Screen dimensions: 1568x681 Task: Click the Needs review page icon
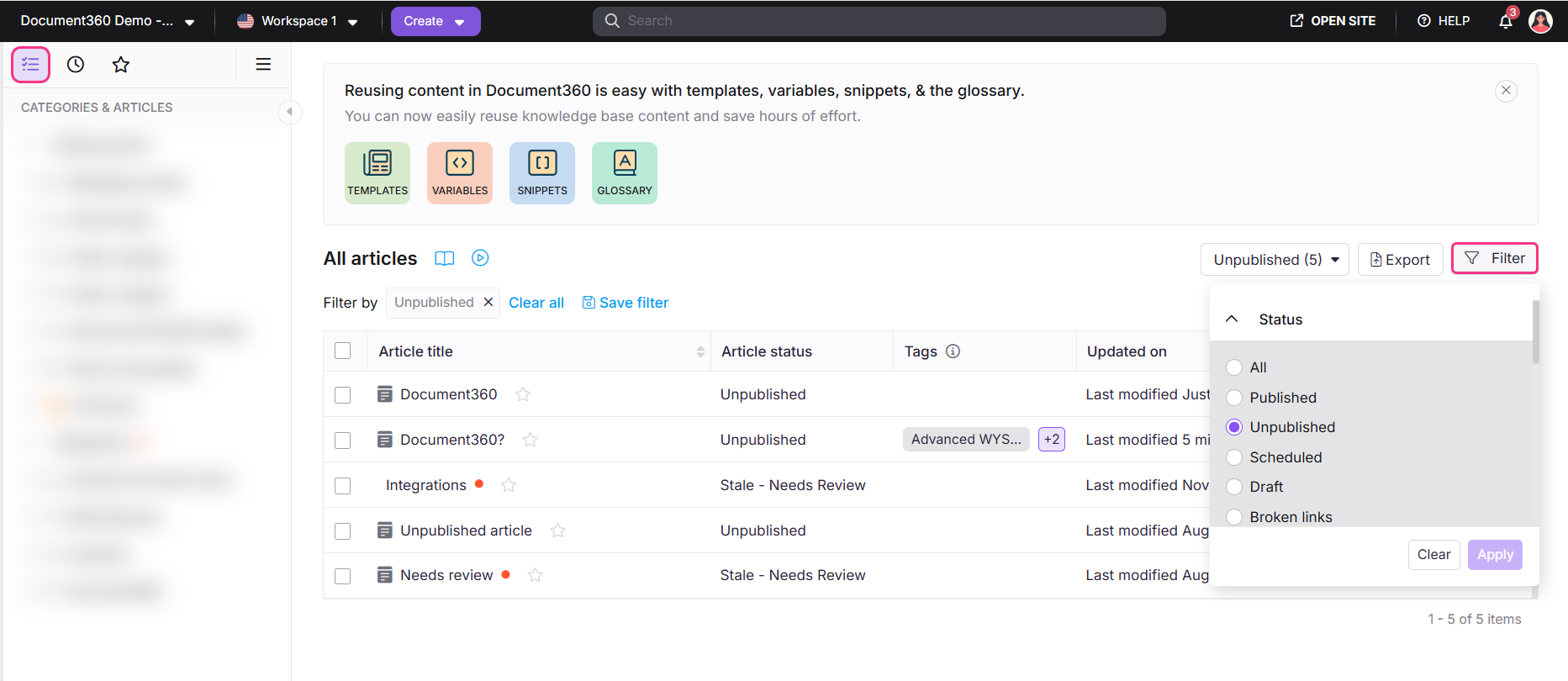(385, 575)
